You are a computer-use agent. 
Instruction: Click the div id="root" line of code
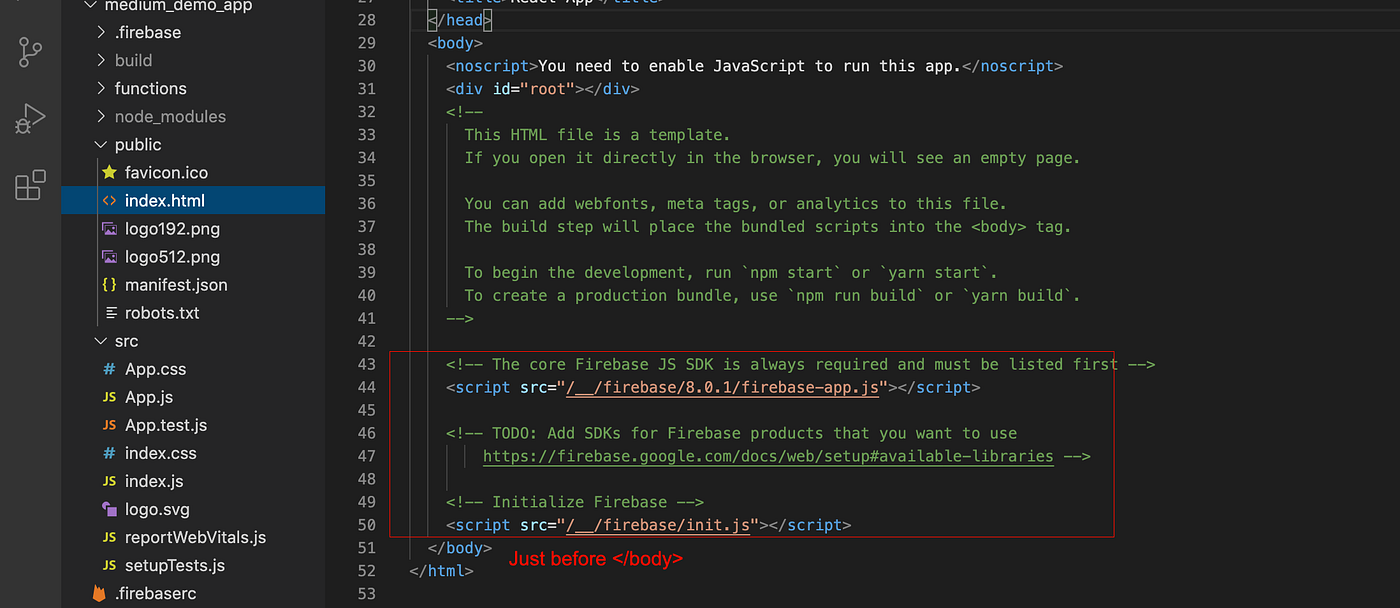[x=542, y=88]
